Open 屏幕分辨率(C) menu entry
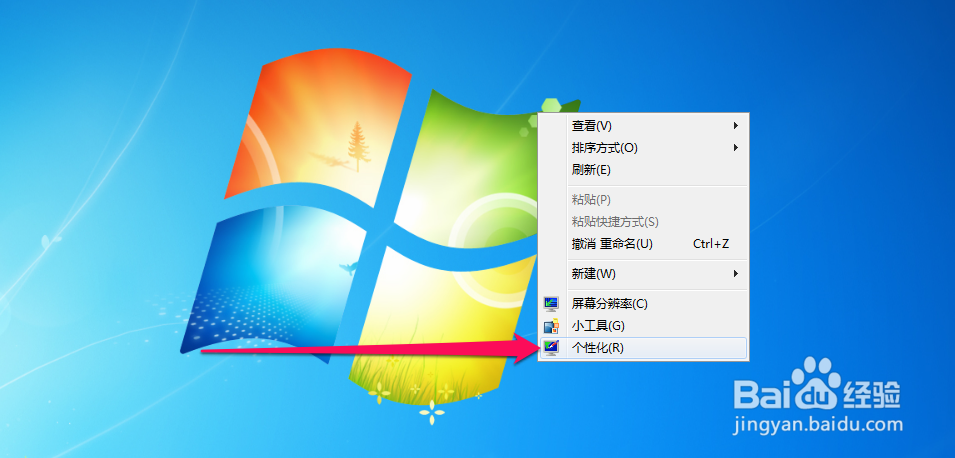The width and height of the screenshot is (955, 458). click(x=643, y=303)
